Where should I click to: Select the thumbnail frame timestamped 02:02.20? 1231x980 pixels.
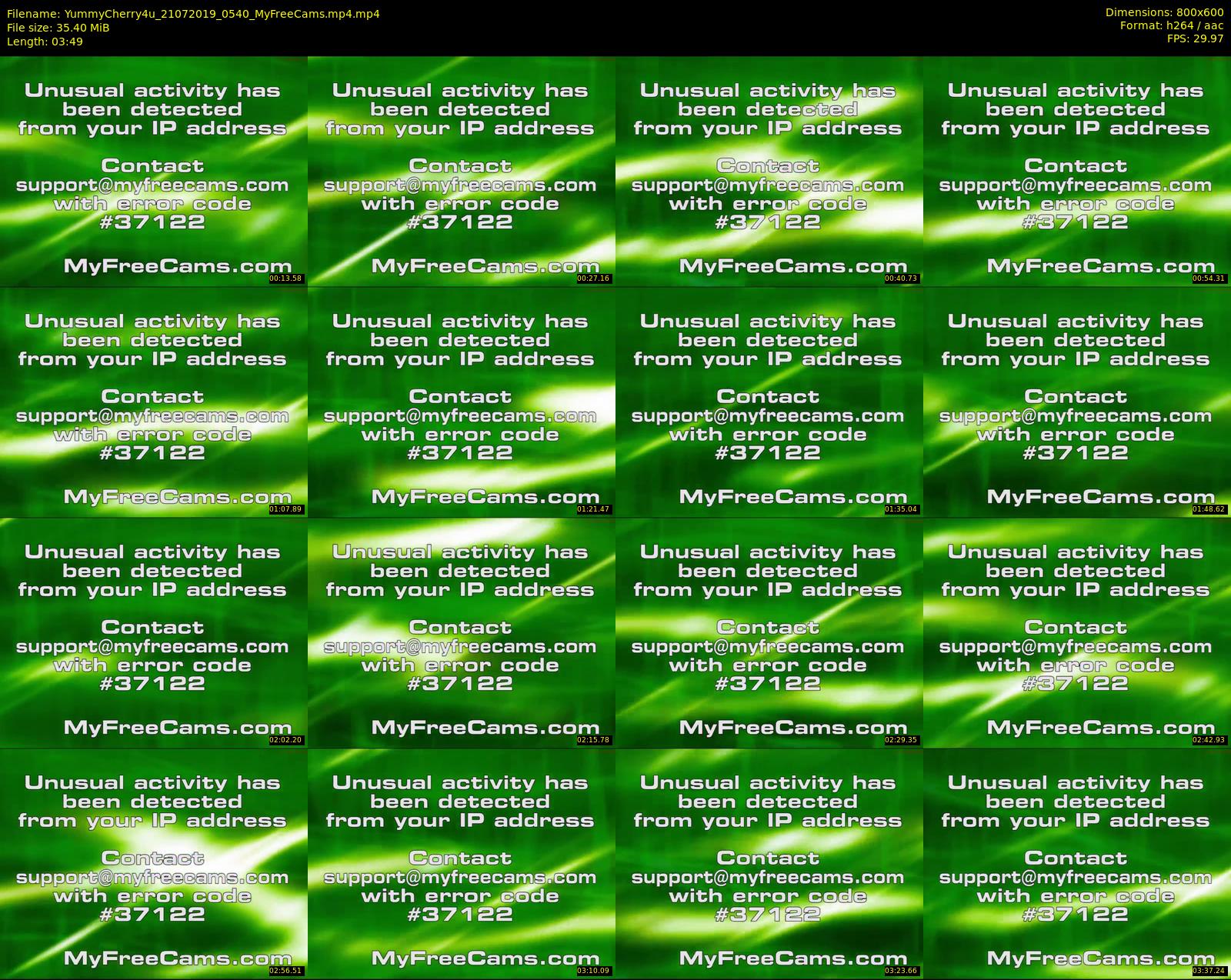click(x=154, y=632)
